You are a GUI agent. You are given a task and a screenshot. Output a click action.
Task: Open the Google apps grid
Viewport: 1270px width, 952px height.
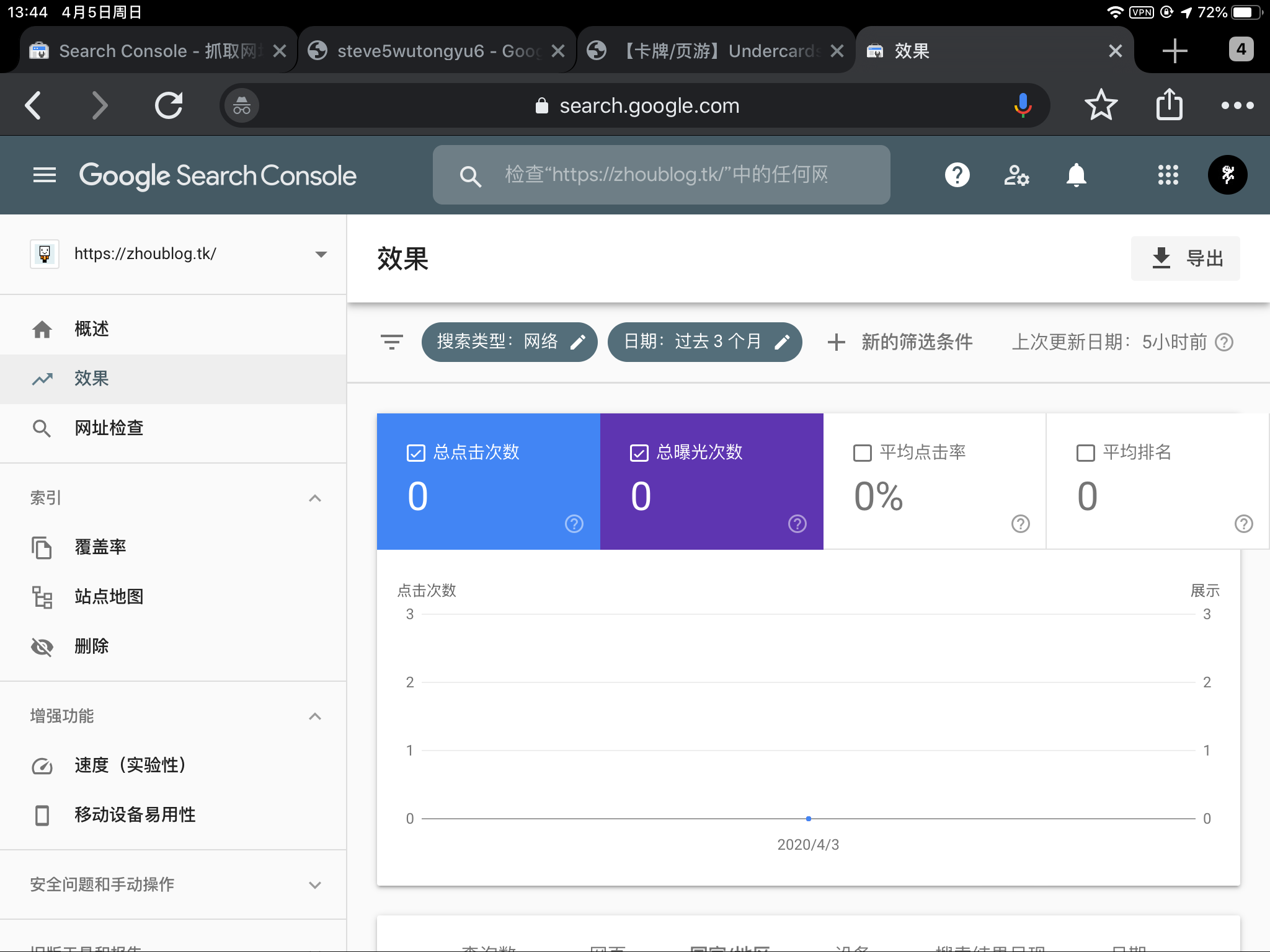[x=1168, y=175]
